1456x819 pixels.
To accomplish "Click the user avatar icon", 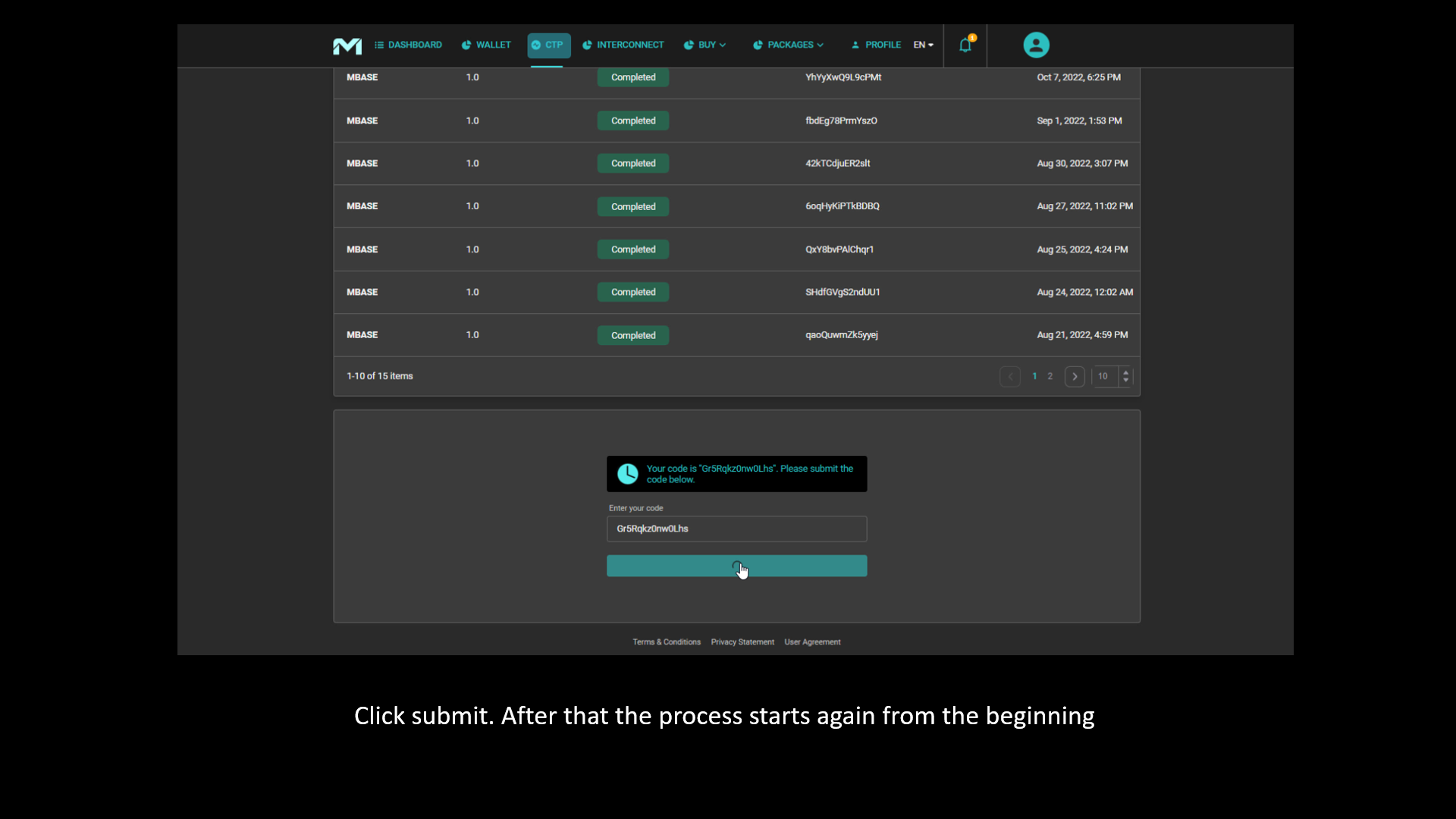I will tap(1036, 45).
